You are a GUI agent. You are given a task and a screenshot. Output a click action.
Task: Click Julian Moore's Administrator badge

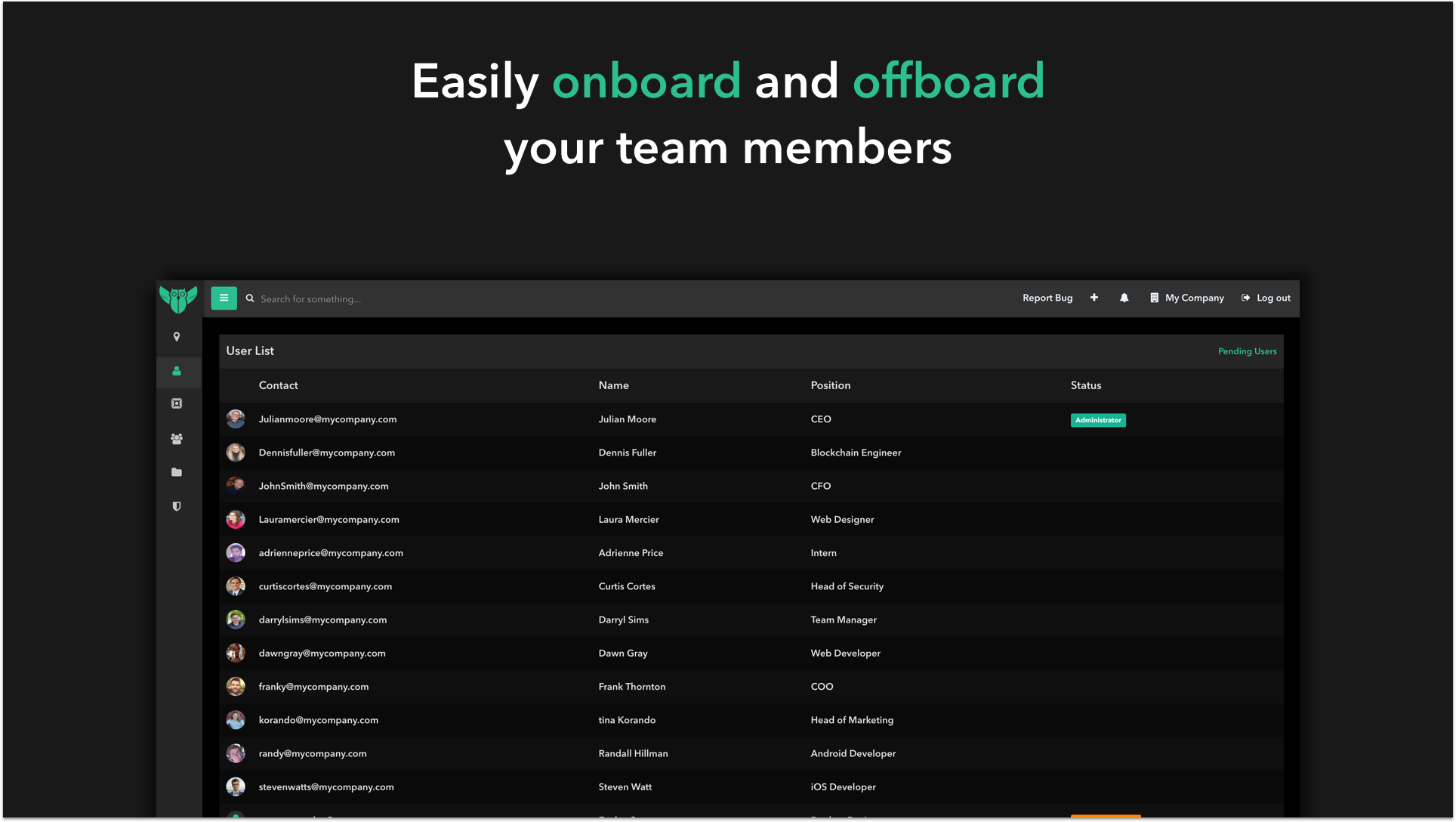(1098, 420)
